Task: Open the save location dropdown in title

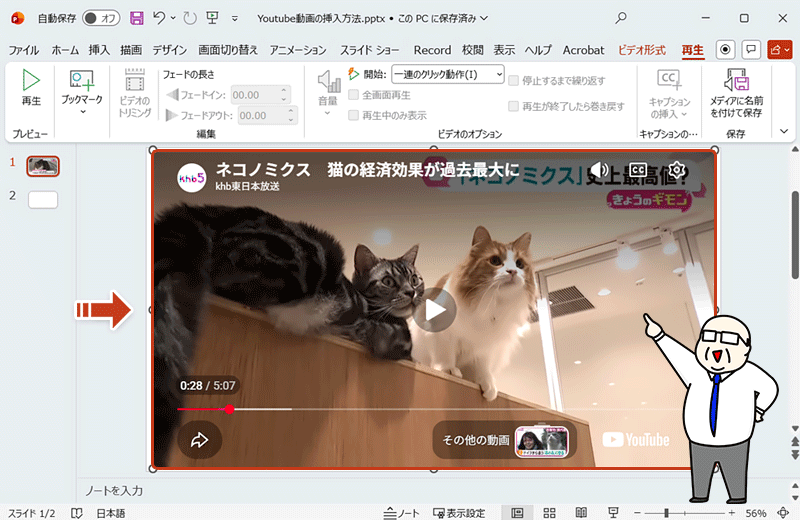Action: [x=484, y=18]
